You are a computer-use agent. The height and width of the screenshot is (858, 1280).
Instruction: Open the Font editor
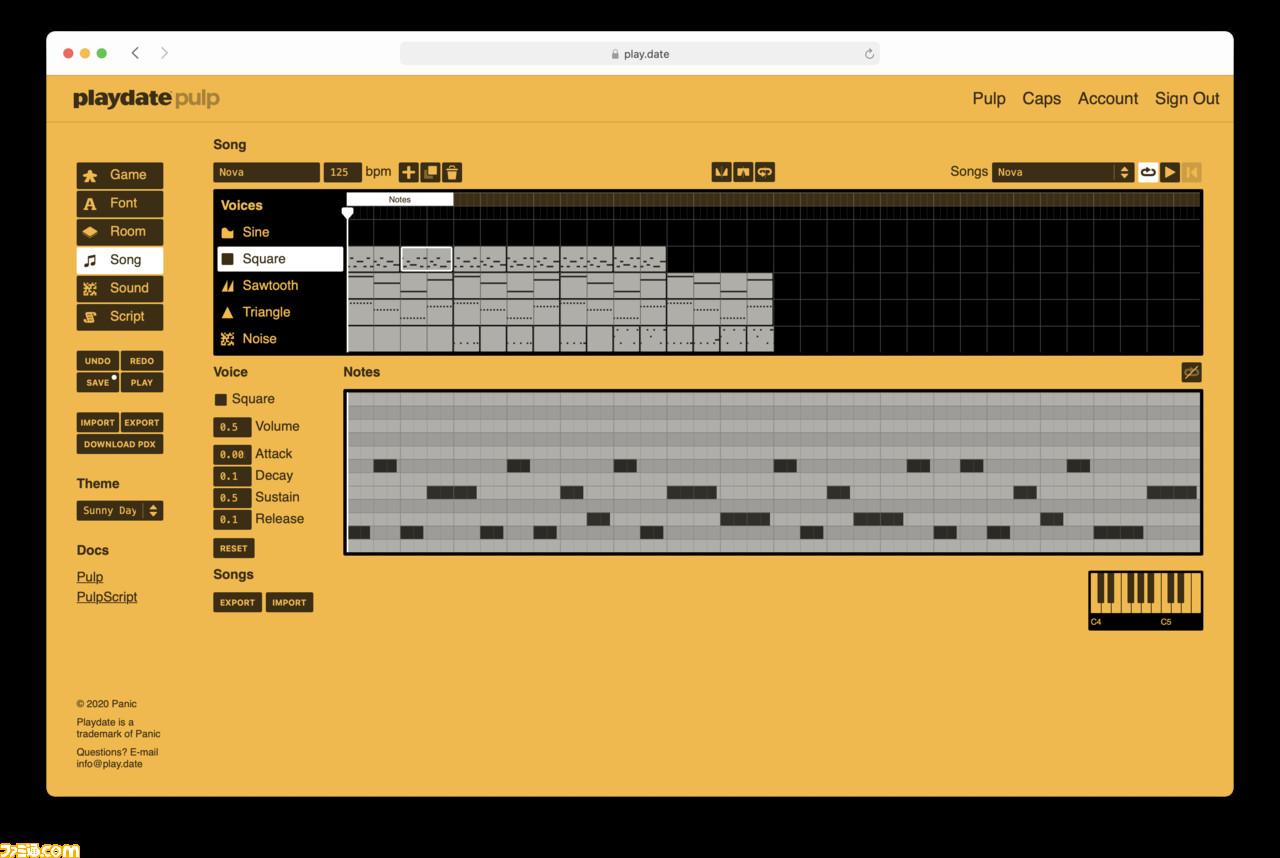pos(120,203)
